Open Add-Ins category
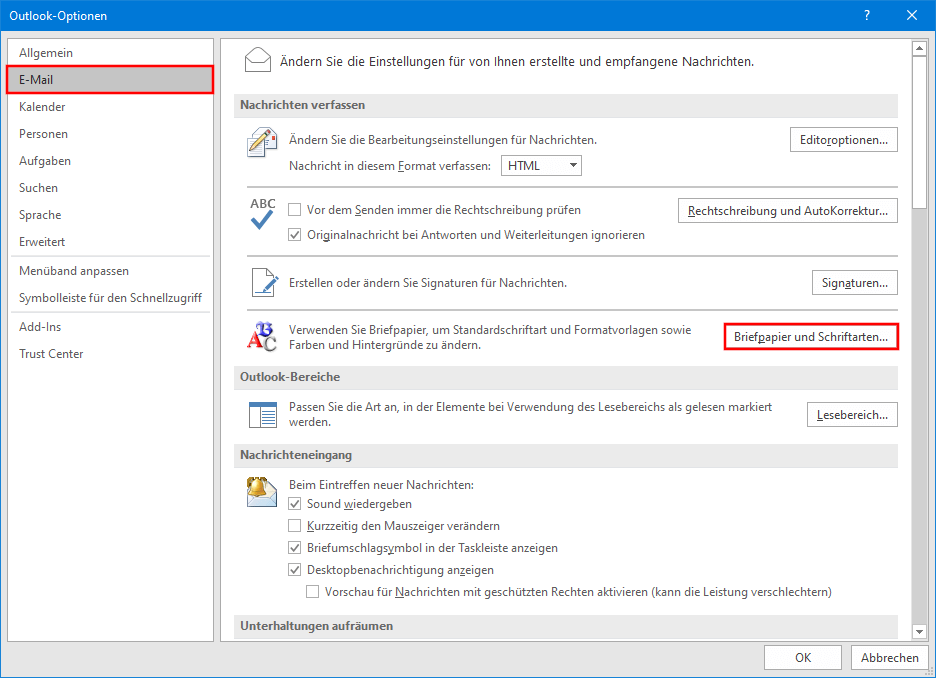This screenshot has height=678, width=936. [110, 326]
